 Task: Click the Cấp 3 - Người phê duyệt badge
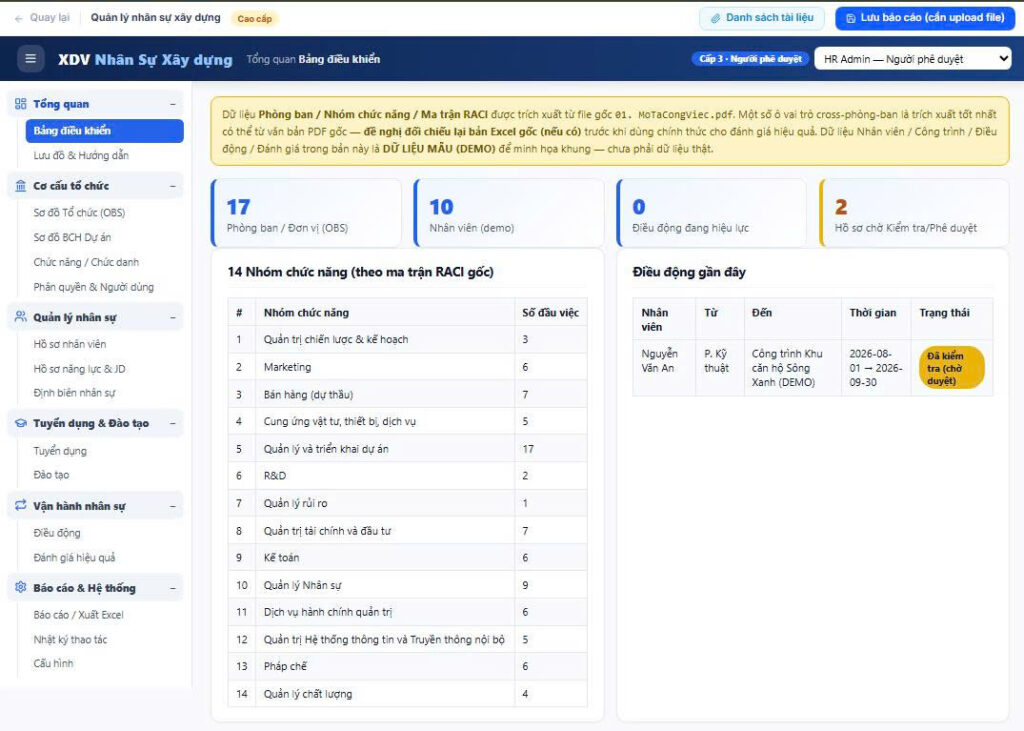click(750, 59)
